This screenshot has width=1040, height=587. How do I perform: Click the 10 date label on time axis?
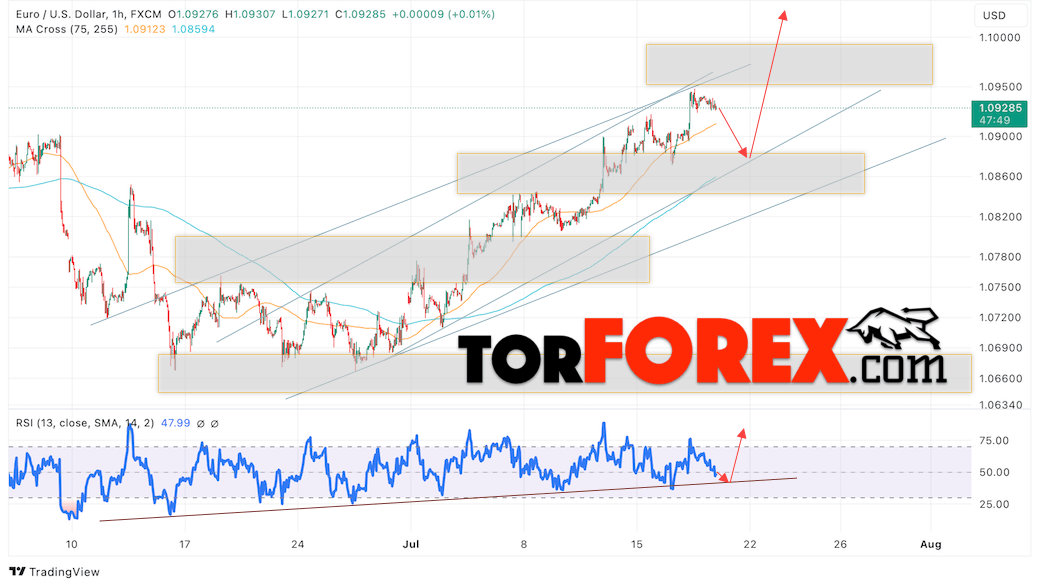pyautogui.click(x=72, y=545)
